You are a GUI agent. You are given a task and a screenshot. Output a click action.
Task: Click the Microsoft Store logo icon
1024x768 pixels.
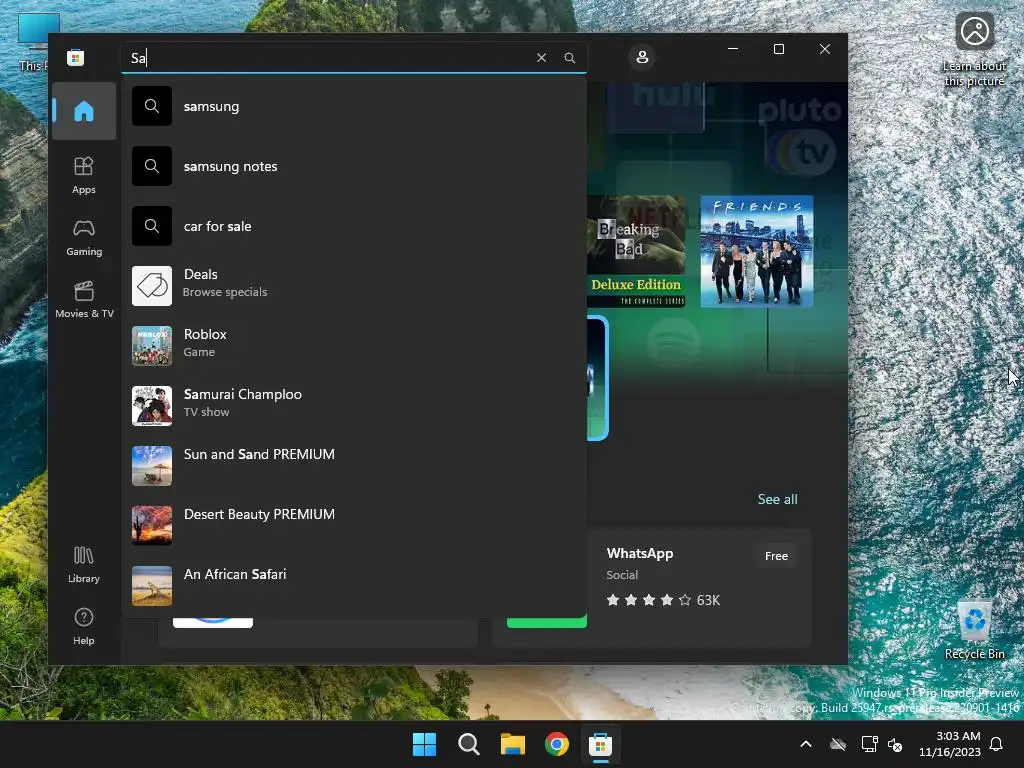coord(75,57)
